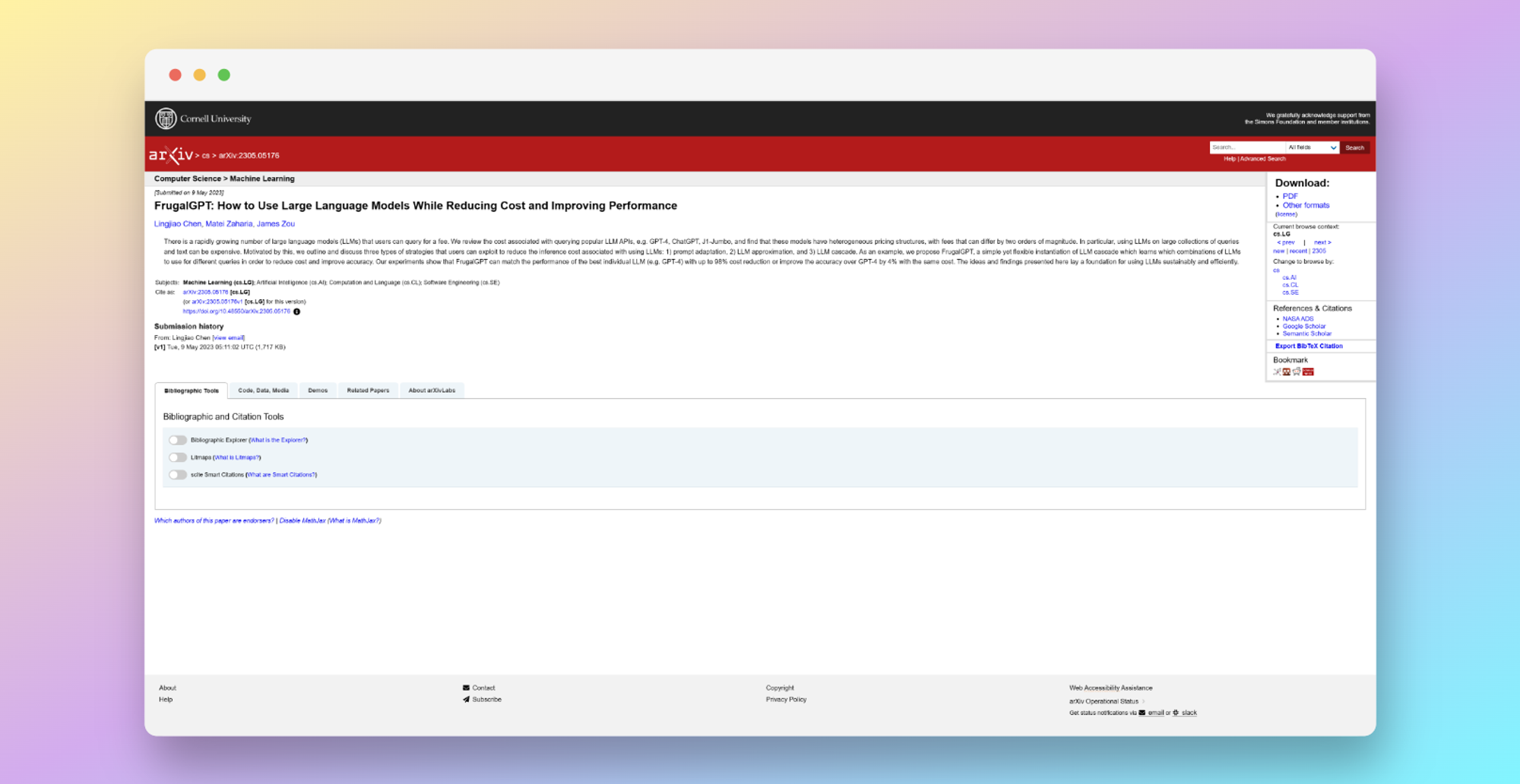Click the yellow minimize window button

[x=200, y=74]
